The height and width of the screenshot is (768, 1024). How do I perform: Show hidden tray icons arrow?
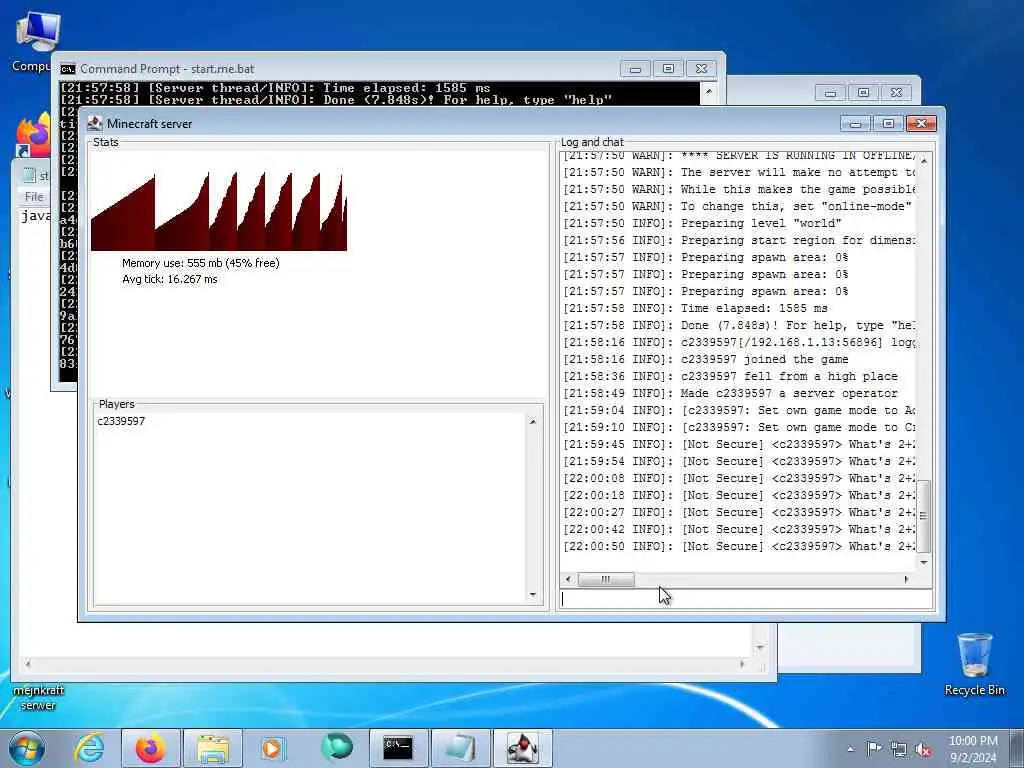[x=850, y=749]
